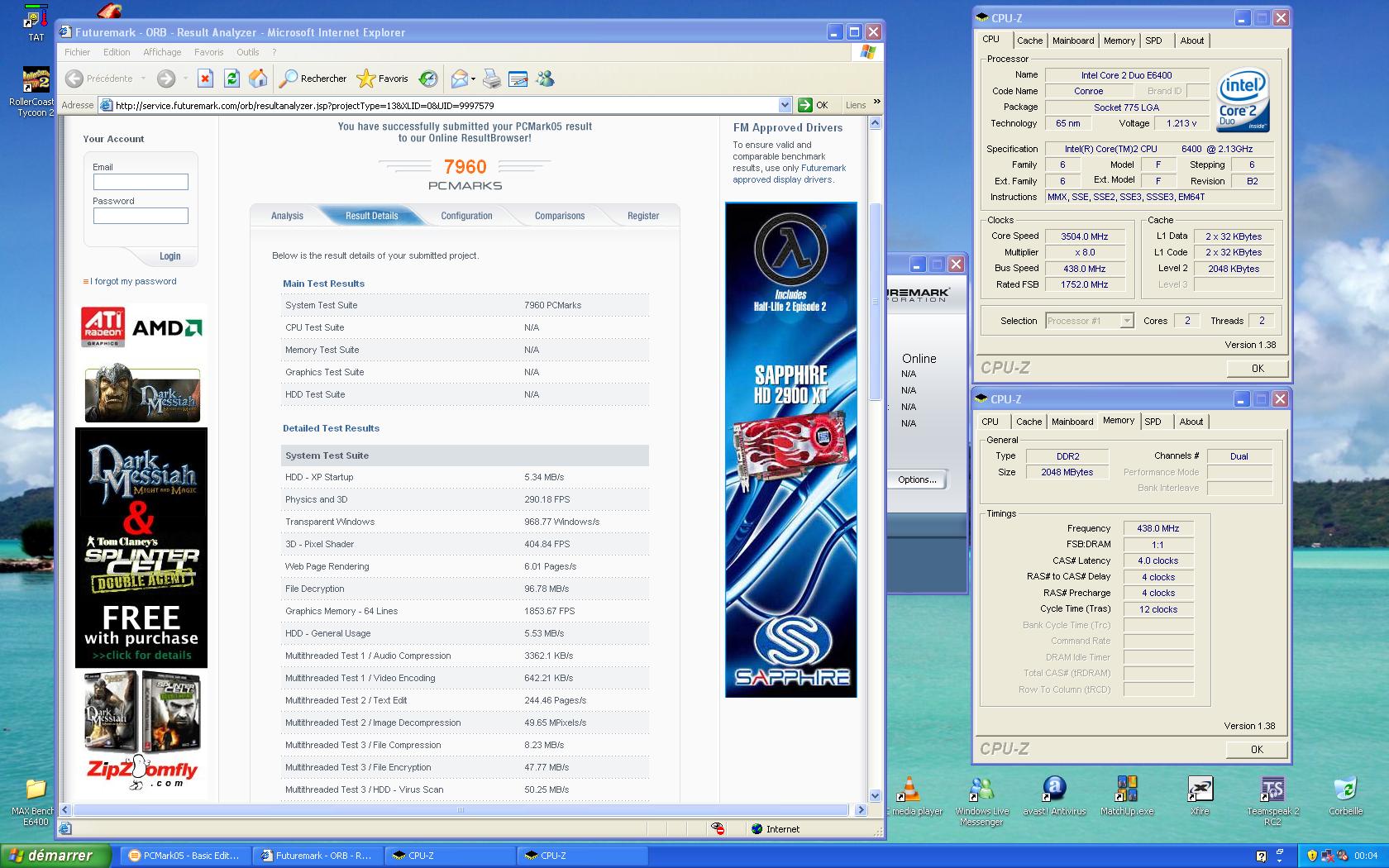
Task: Open RollerCoaster Tycoon 2 desktop shortcut
Action: tap(36, 92)
